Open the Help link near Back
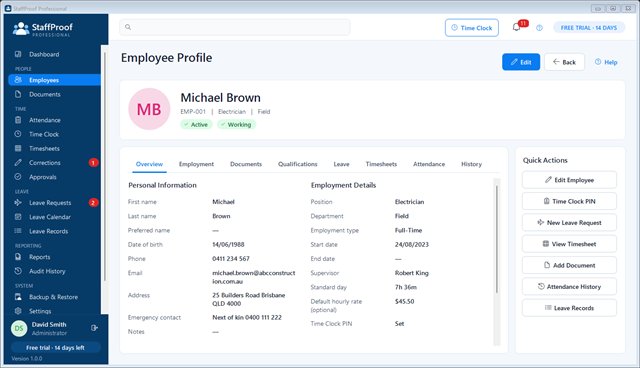Screen dimensions: 640x368 [606, 62]
